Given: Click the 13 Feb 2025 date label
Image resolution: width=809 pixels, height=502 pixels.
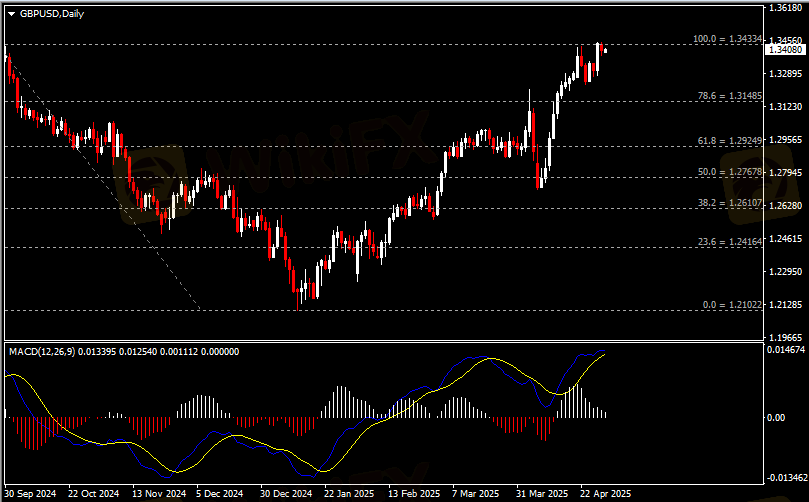Looking at the screenshot, I should (414, 494).
